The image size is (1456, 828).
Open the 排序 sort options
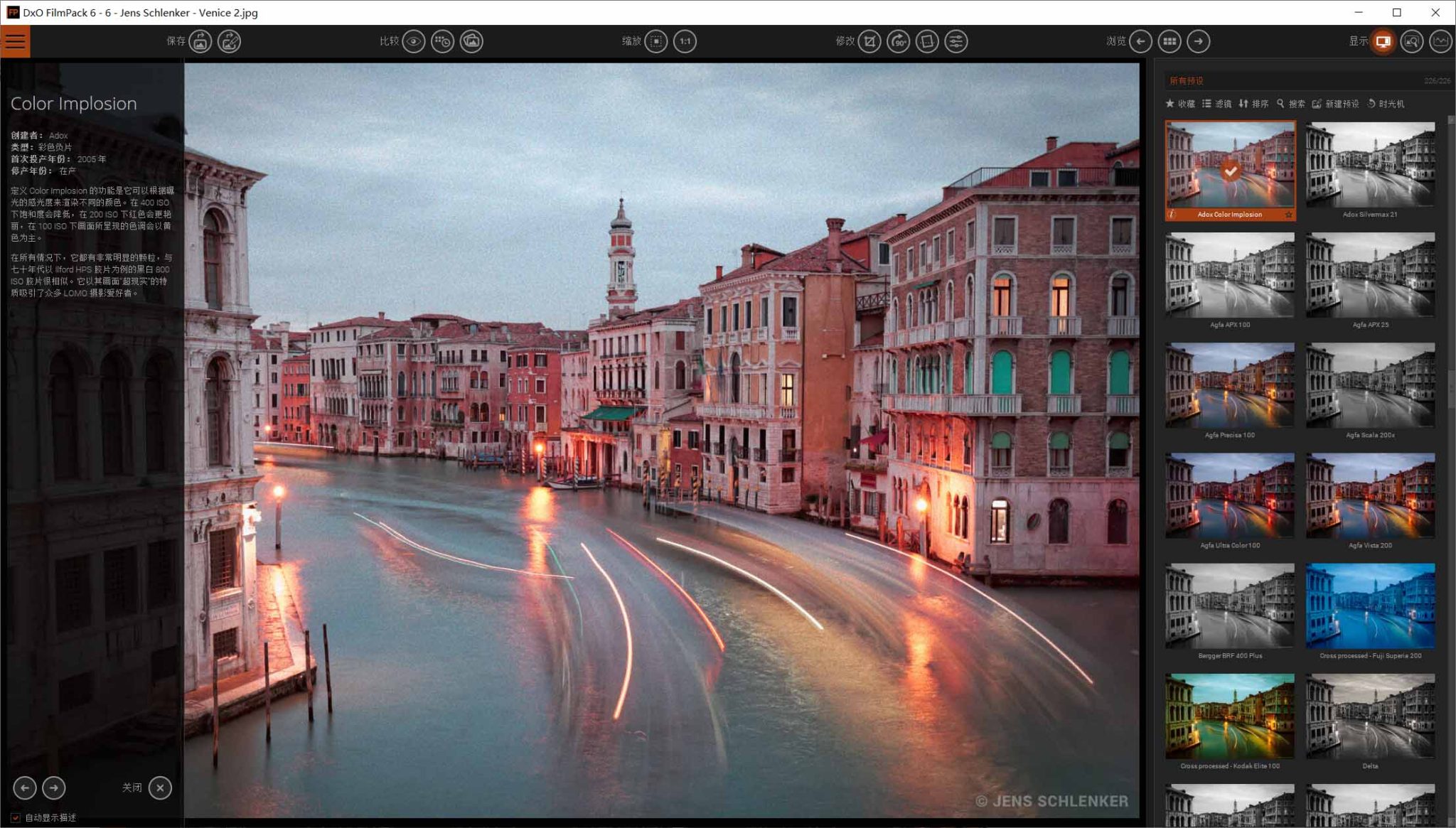1253,104
